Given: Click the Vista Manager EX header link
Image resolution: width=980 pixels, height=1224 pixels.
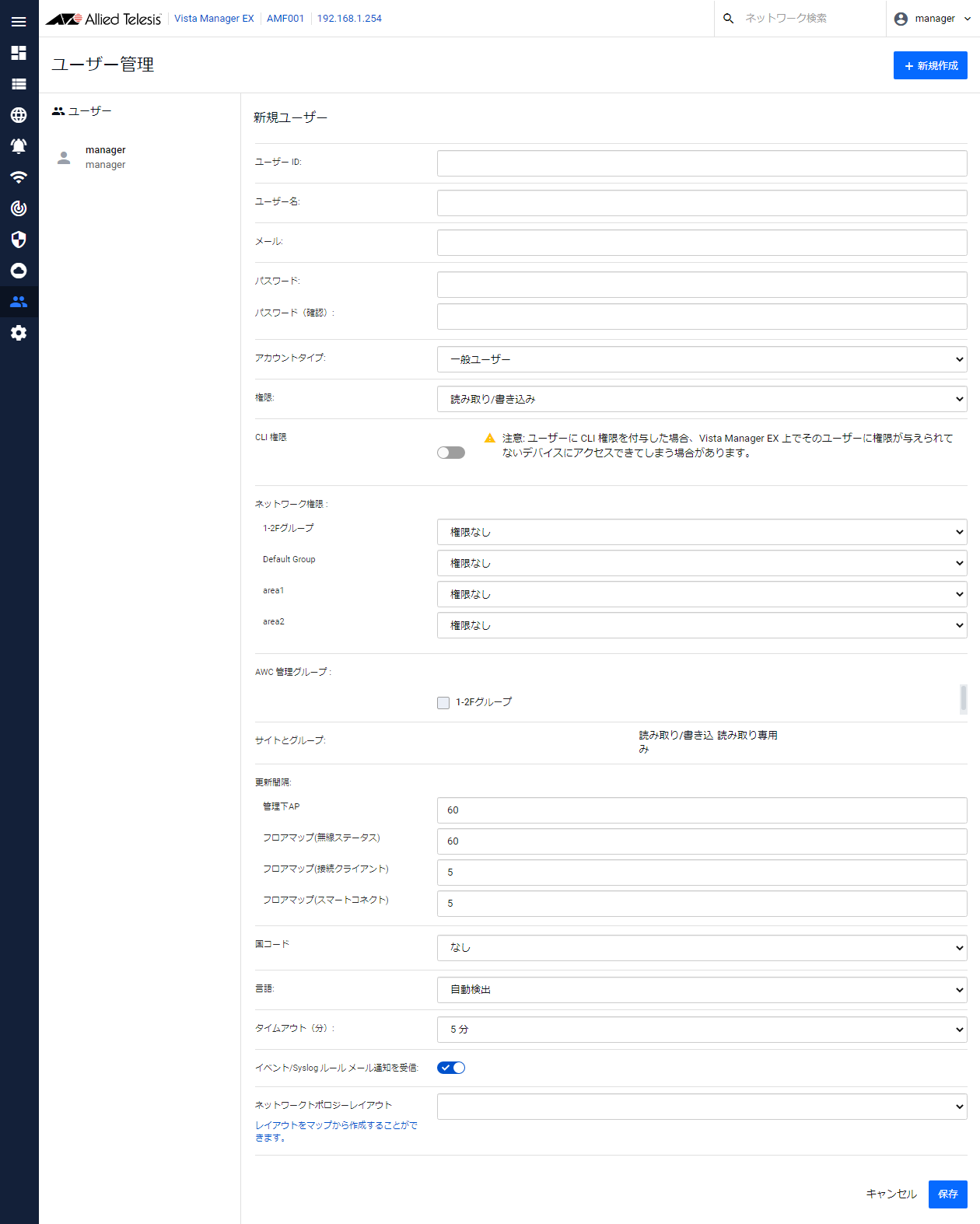Looking at the screenshot, I should coord(214,19).
